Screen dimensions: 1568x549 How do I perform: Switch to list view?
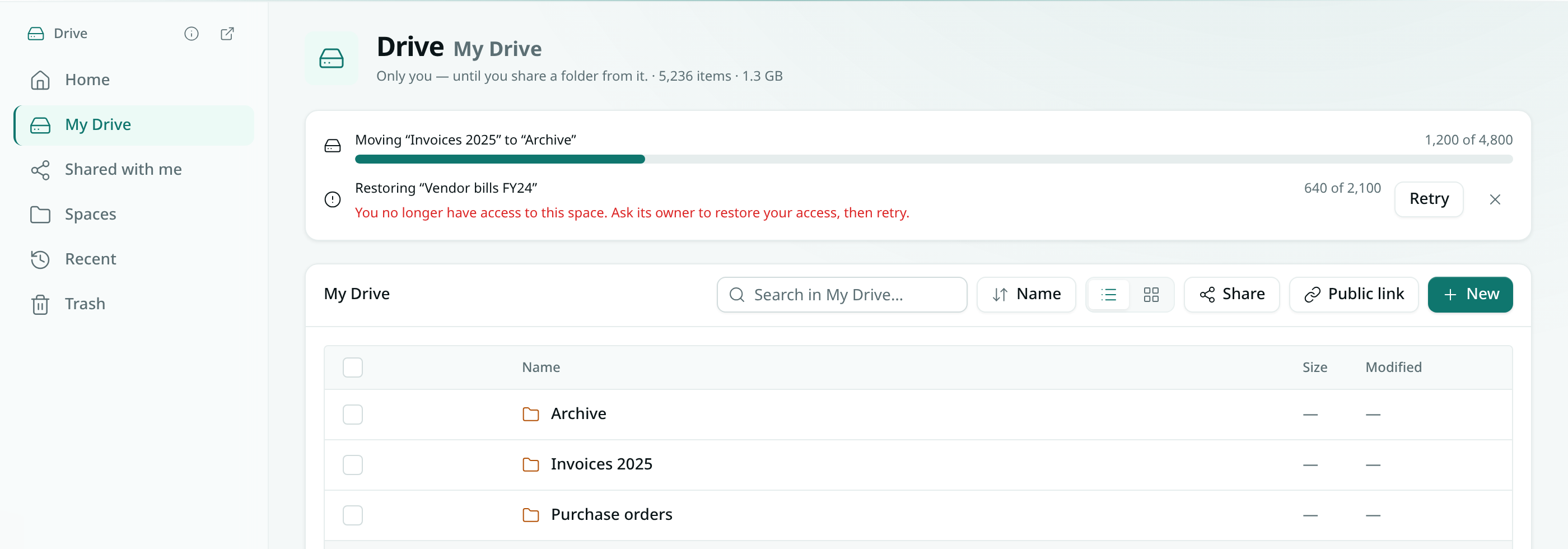[x=1108, y=295]
